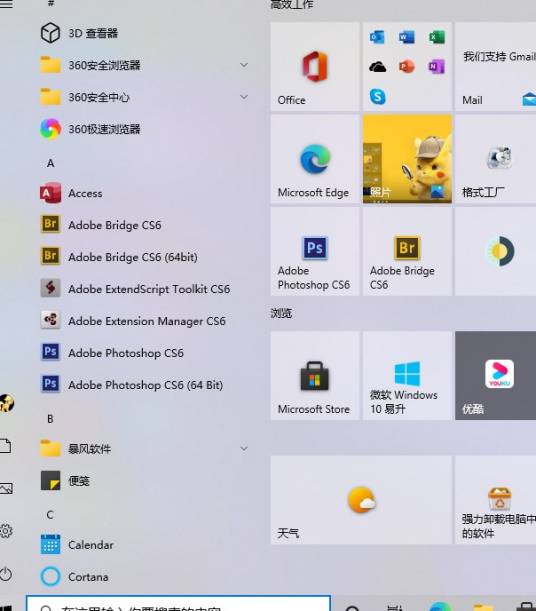Open Calendar from the app list
This screenshot has height=611, width=536.
tap(145, 544)
